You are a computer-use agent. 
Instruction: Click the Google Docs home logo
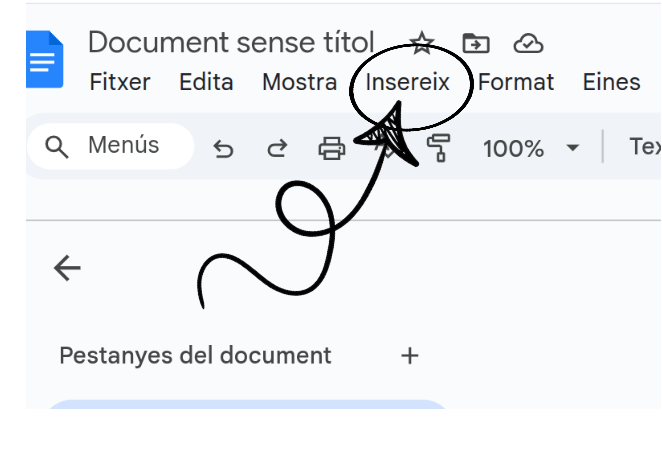pyautogui.click(x=45, y=60)
